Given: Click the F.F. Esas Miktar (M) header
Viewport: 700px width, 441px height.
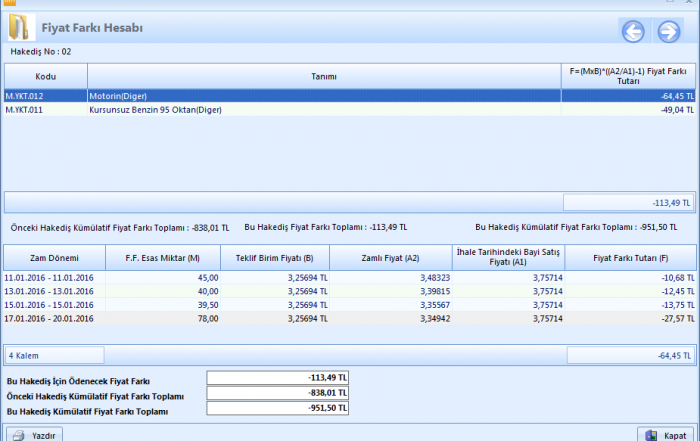Looking at the screenshot, I should coord(162,257).
